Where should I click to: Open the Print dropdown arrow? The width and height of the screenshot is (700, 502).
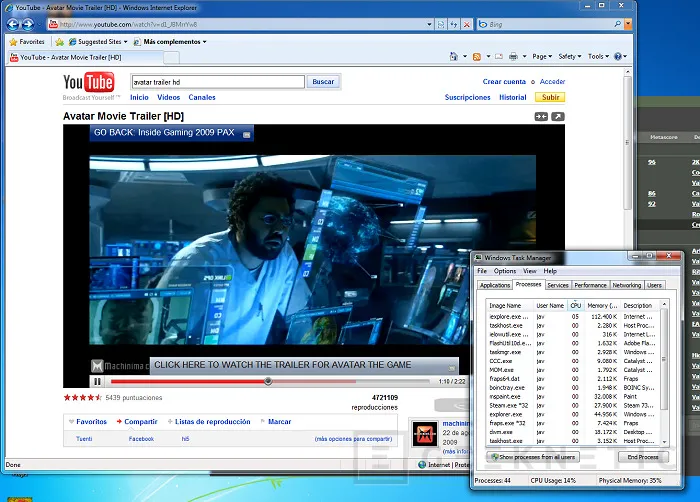pos(524,56)
